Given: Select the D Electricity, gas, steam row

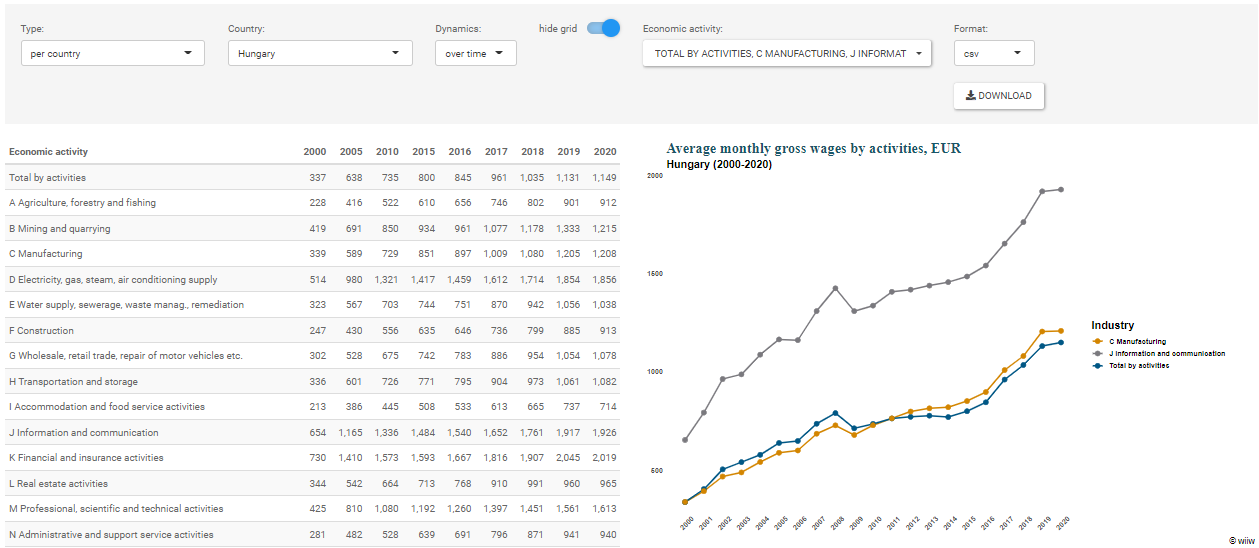Looking at the screenshot, I should pos(113,280).
